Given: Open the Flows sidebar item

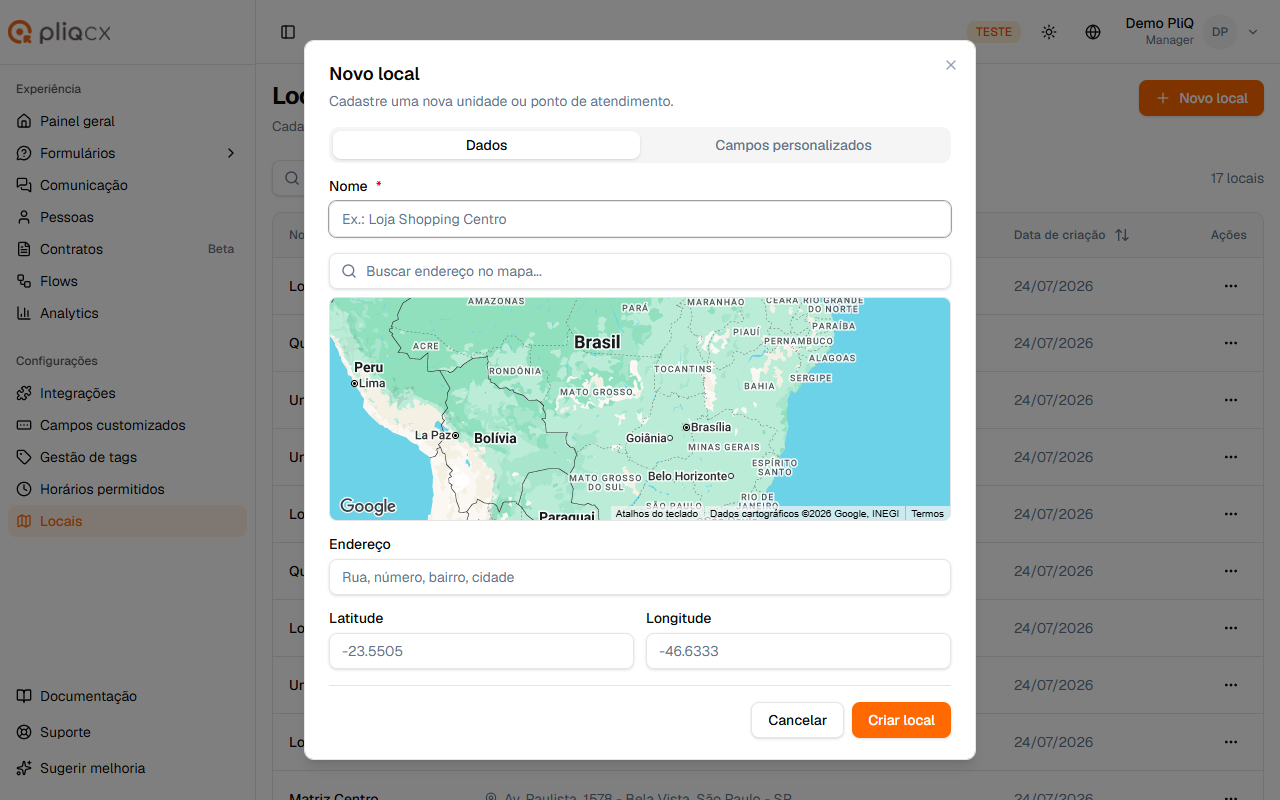Looking at the screenshot, I should [127, 281].
